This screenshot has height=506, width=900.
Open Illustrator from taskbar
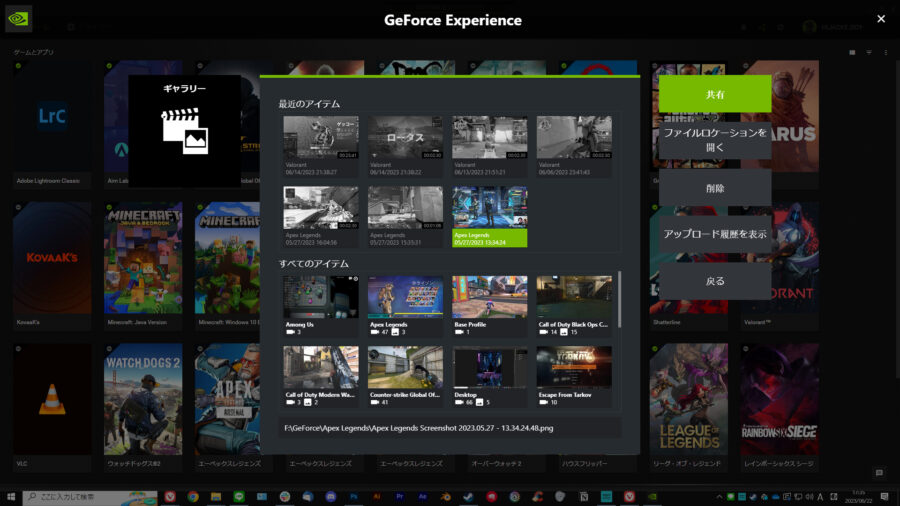point(377,497)
